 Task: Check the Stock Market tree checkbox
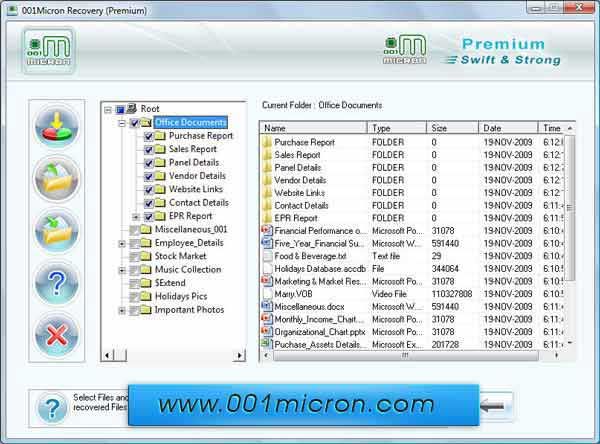(x=134, y=257)
